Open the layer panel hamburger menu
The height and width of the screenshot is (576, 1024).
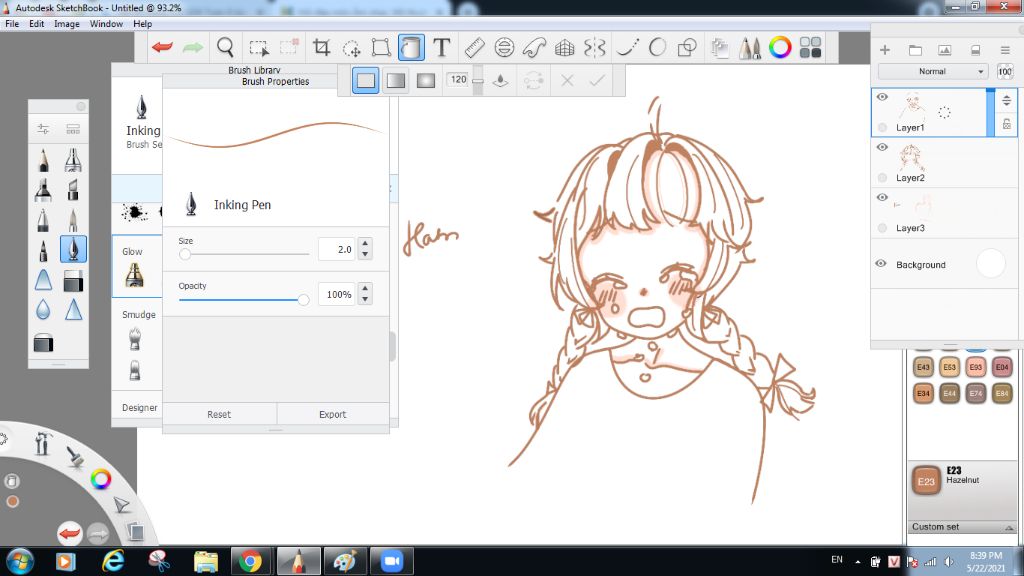tap(1005, 50)
